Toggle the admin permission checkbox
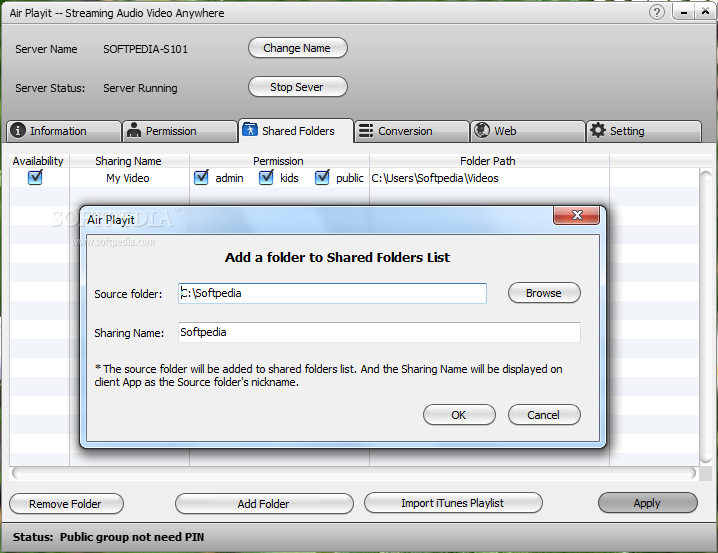The image size is (718, 553). (x=201, y=177)
